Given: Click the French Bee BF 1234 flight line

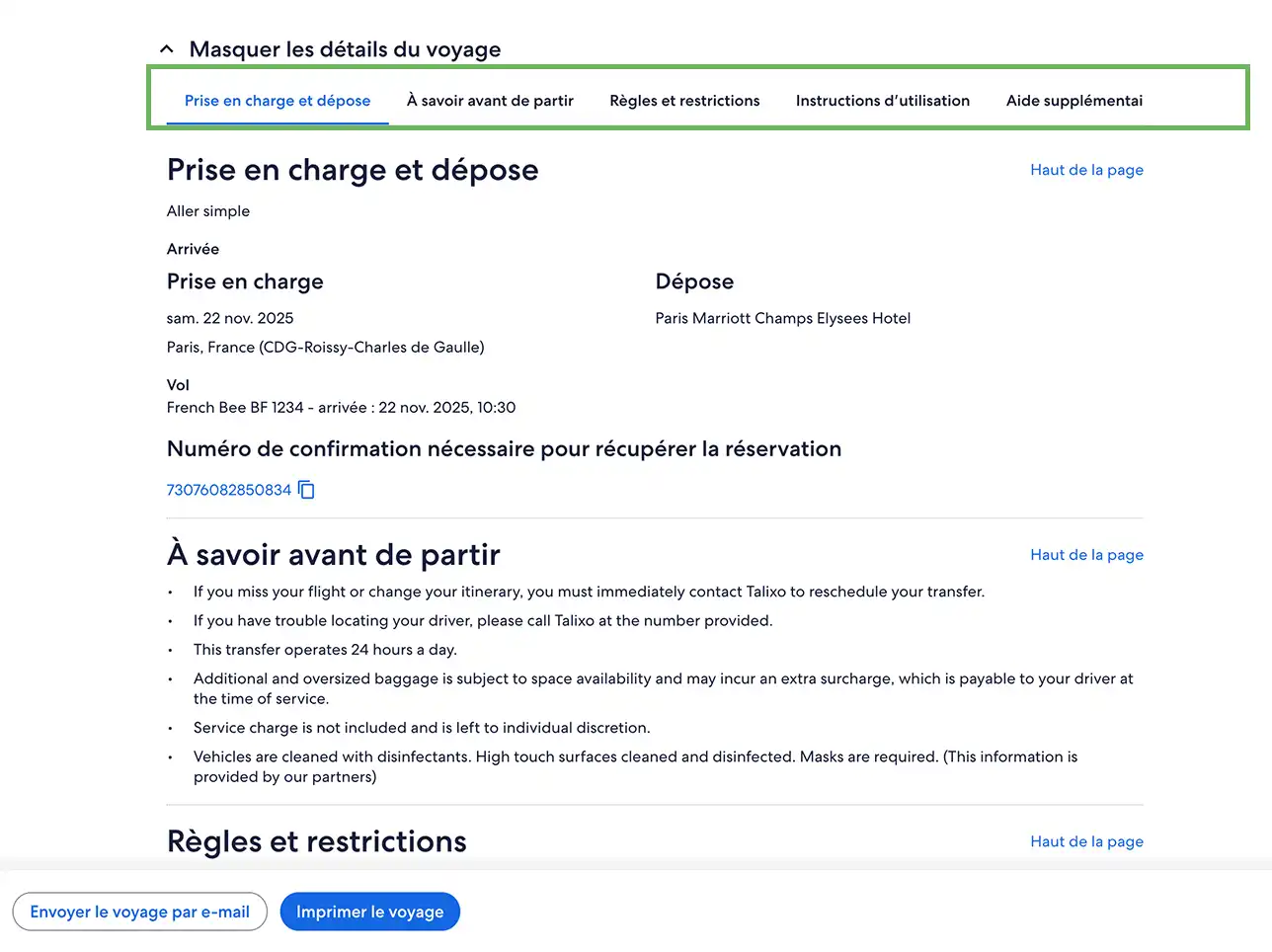Looking at the screenshot, I should click(x=341, y=407).
